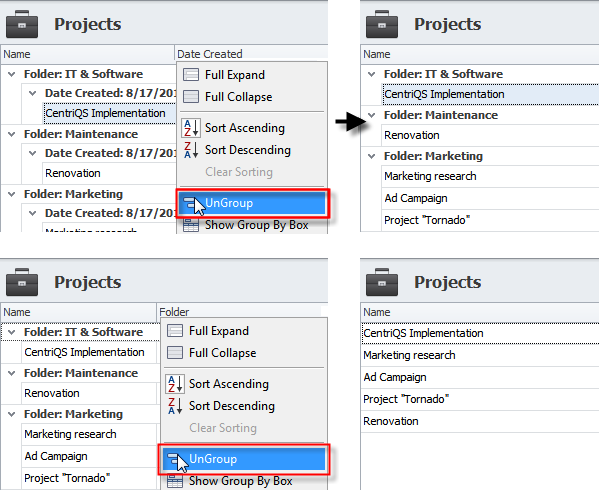The width and height of the screenshot is (599, 490).
Task: Click Show Group By Box icon in Folder column menu
Action: (175, 481)
